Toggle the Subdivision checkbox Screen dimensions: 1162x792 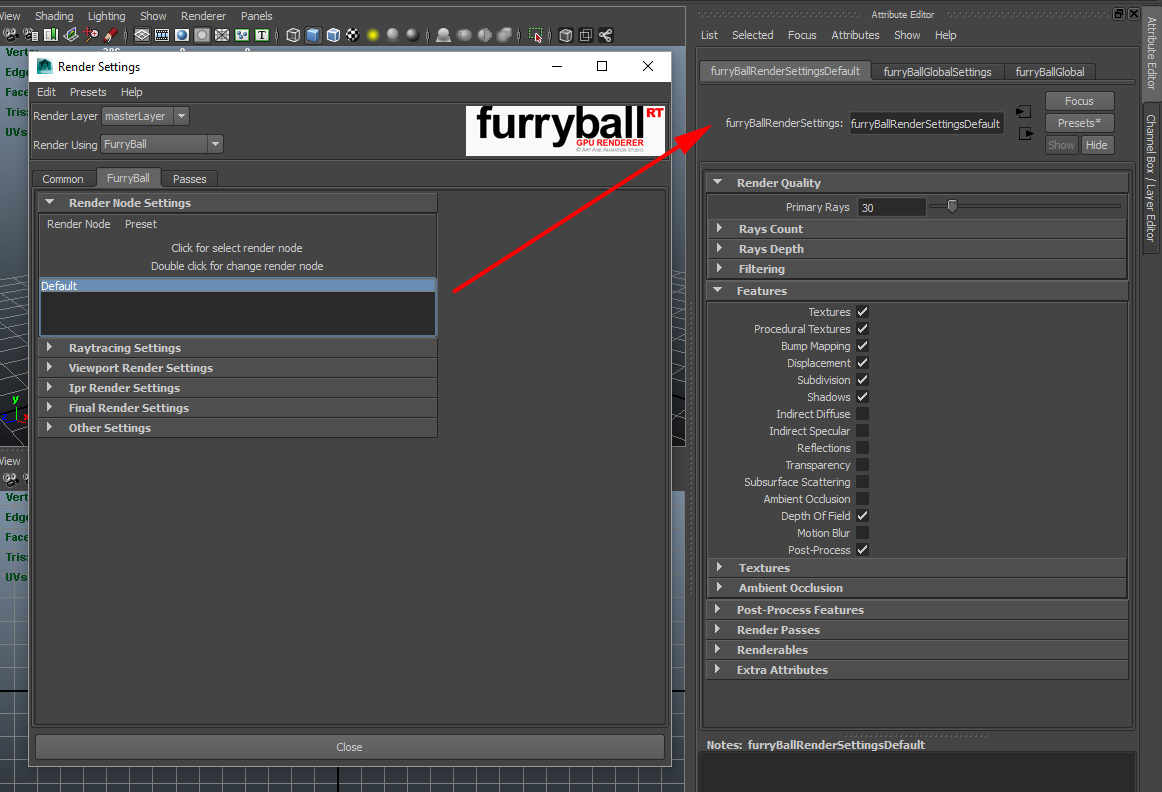[863, 380]
